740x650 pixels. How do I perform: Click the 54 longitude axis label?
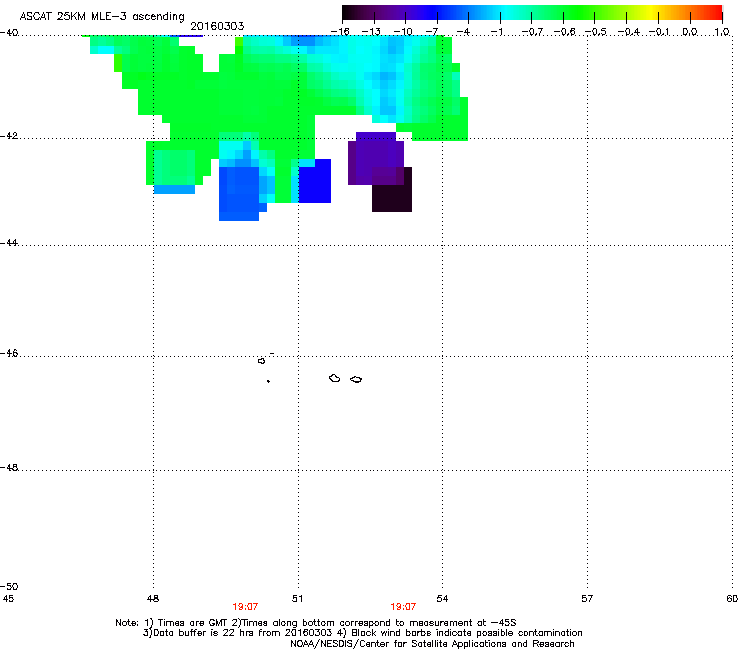pos(442,599)
